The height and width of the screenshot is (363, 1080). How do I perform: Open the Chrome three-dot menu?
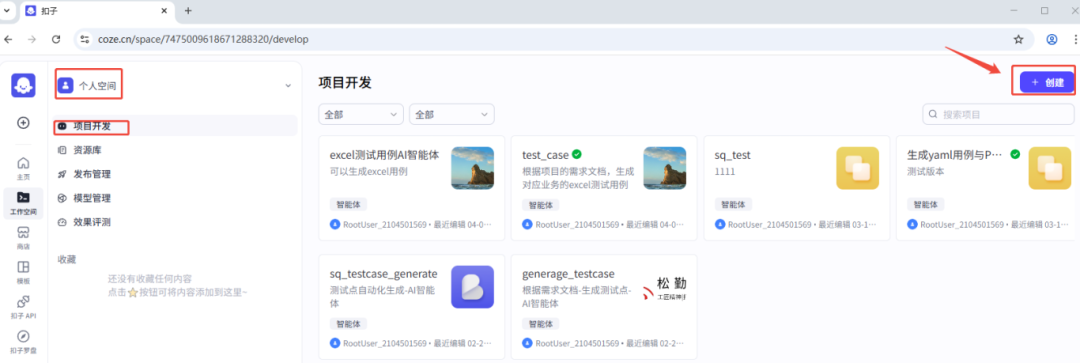tap(1075, 39)
